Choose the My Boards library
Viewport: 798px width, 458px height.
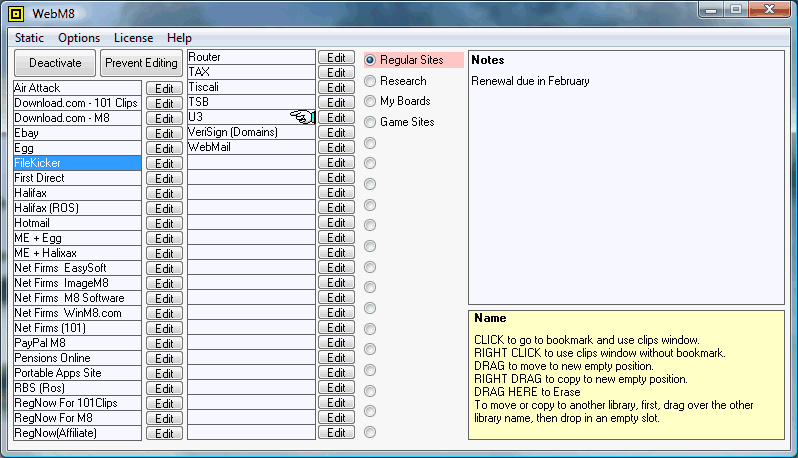coord(370,101)
